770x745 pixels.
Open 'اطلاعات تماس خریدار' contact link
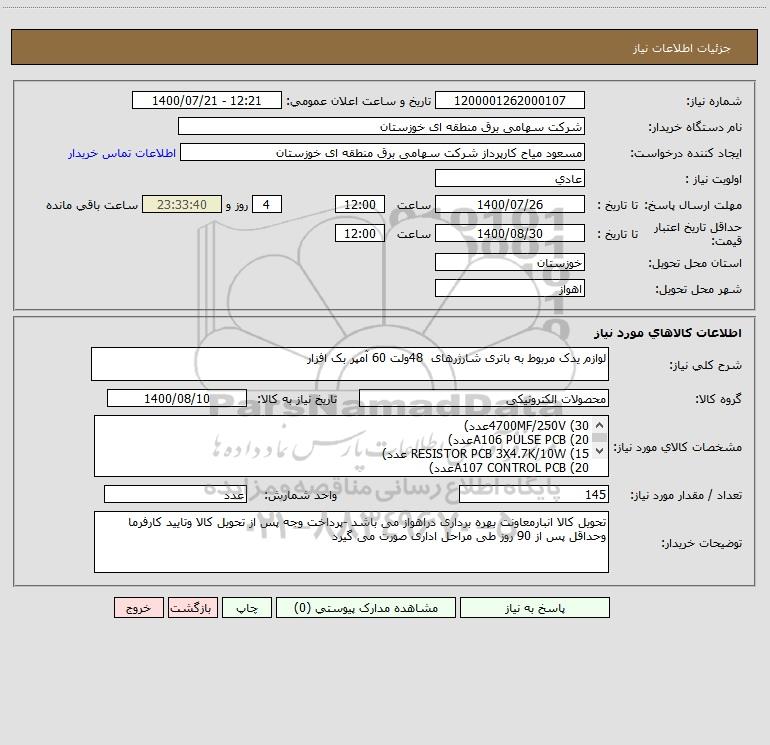pos(122,153)
